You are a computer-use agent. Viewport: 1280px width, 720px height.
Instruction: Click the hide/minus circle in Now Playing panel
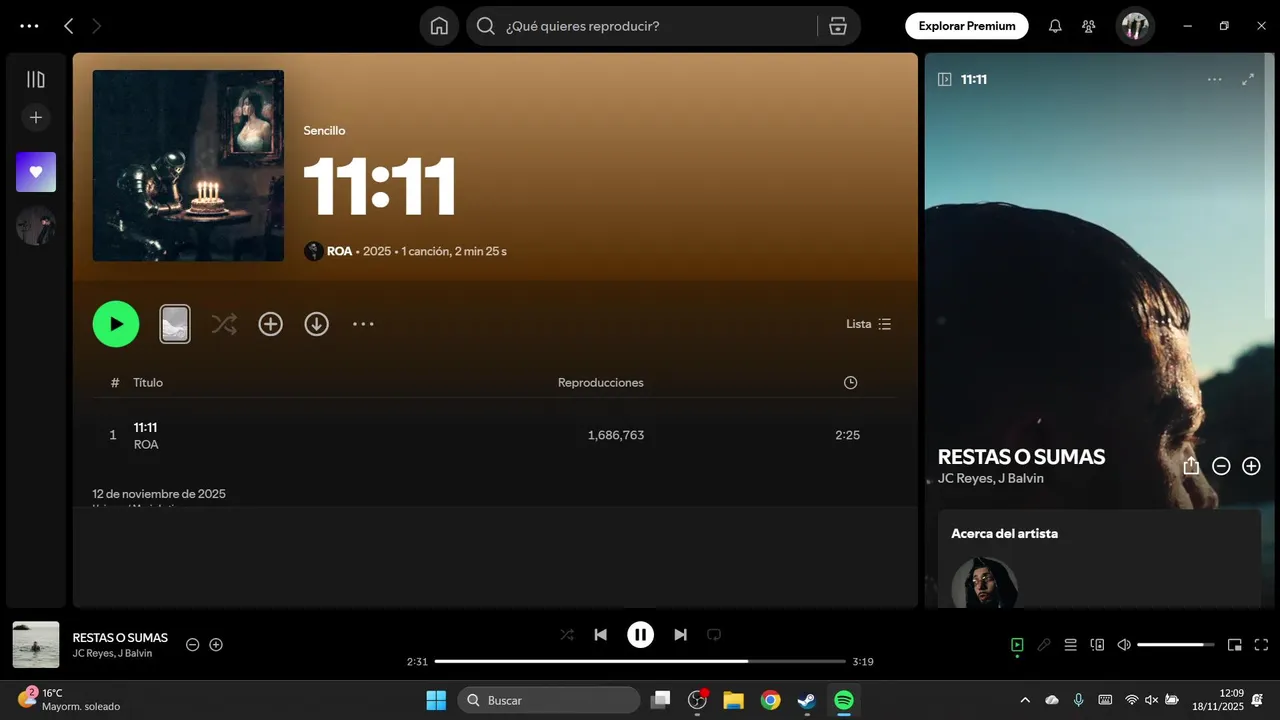(x=1221, y=466)
